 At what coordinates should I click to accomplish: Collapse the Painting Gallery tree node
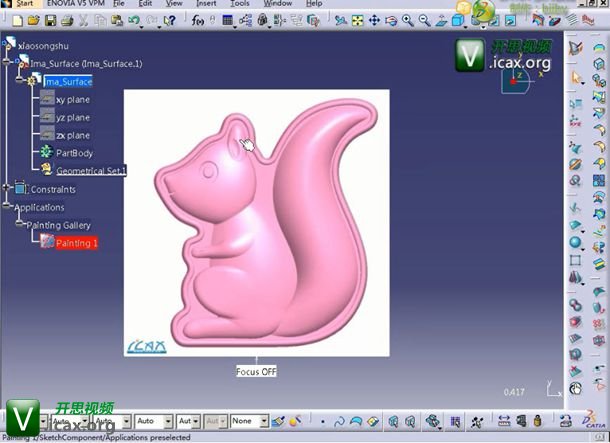tap(19, 223)
